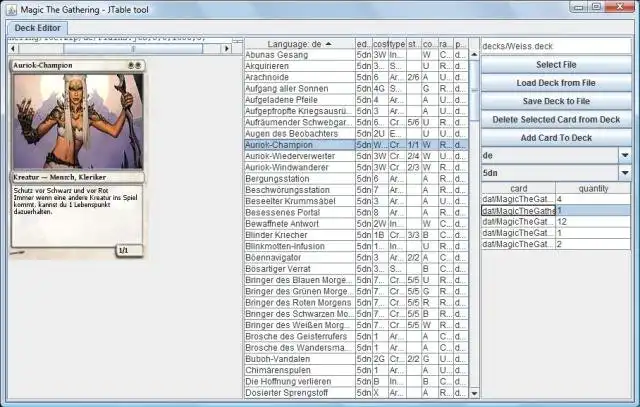Select 'Chimärenspulen' row

(x=356, y=370)
